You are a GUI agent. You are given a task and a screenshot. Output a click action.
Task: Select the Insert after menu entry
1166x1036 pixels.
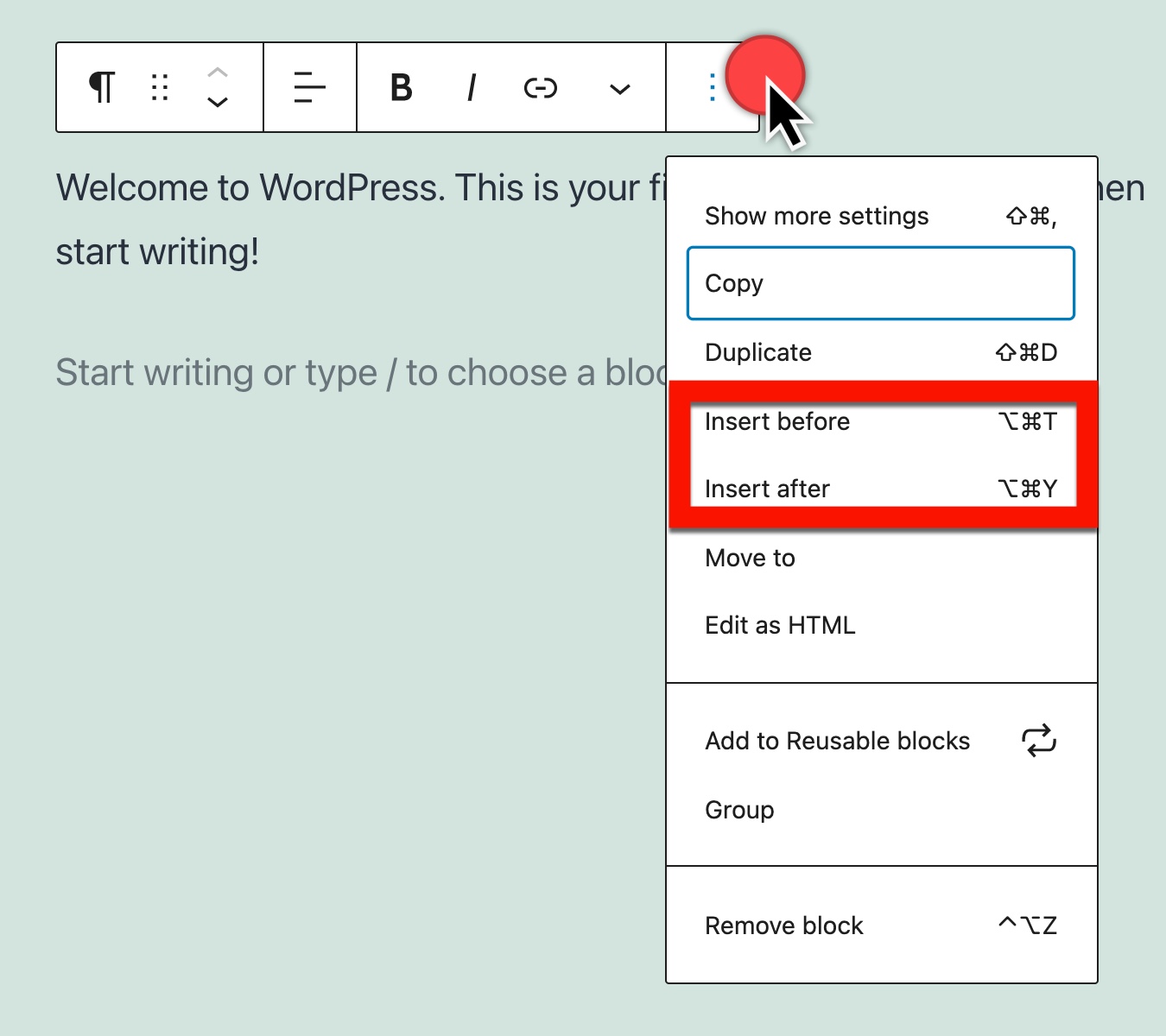click(881, 489)
